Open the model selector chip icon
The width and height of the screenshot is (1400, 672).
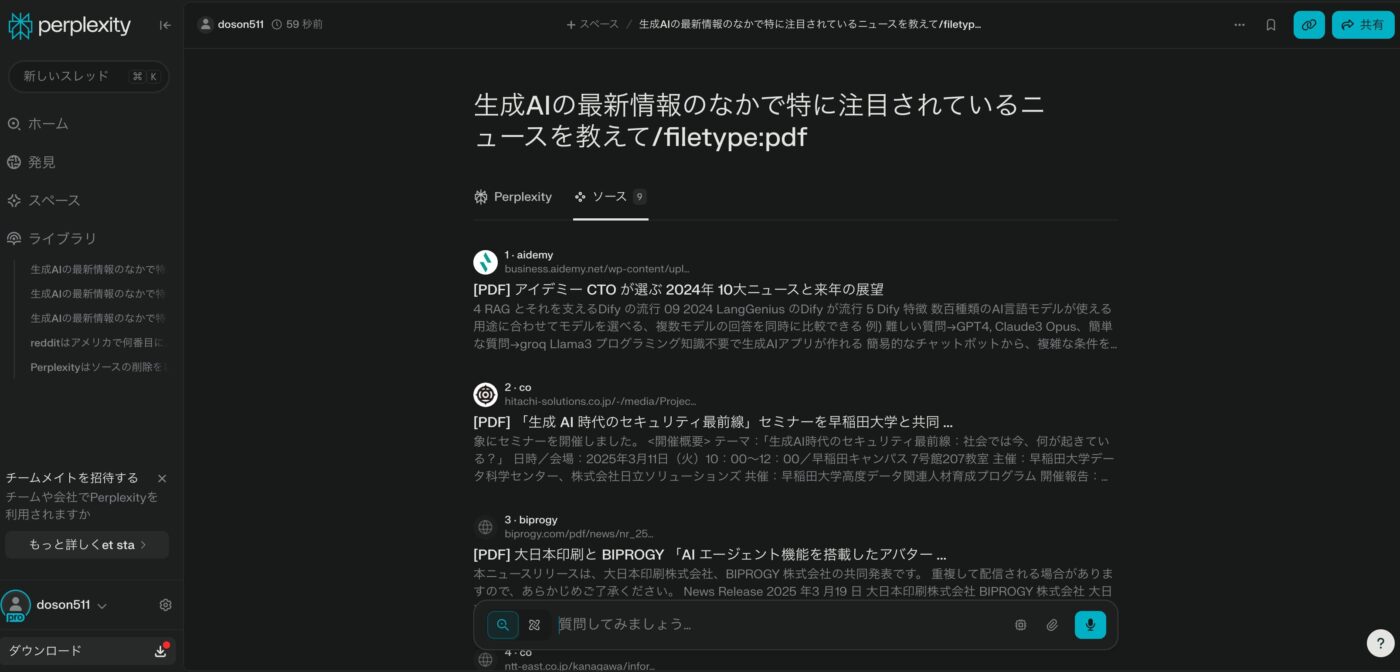coord(1020,625)
